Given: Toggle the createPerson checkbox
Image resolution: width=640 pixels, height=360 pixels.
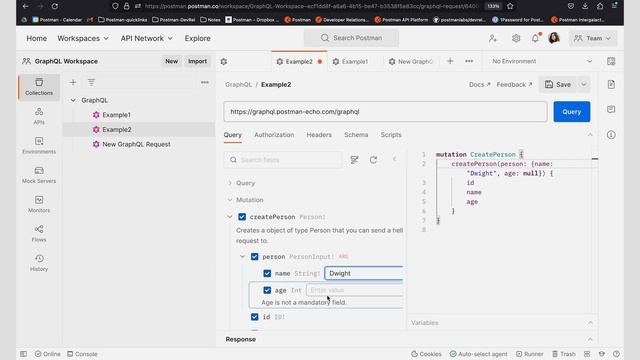Looking at the screenshot, I should pos(242,217).
